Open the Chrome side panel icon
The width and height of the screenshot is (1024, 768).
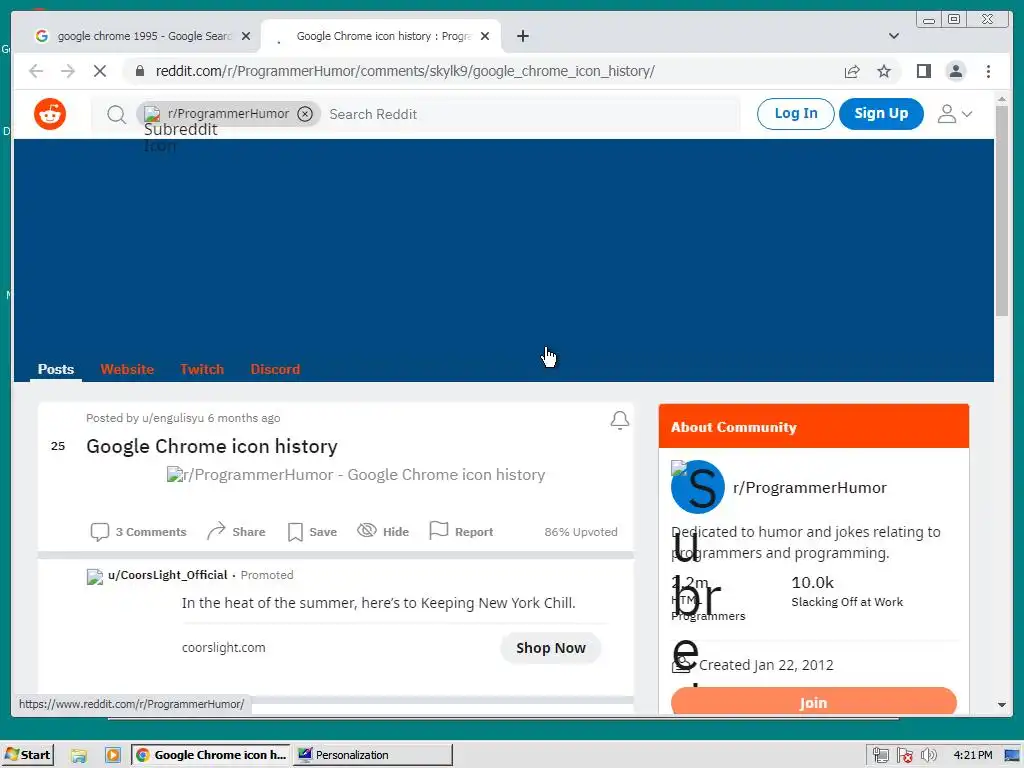(x=923, y=71)
